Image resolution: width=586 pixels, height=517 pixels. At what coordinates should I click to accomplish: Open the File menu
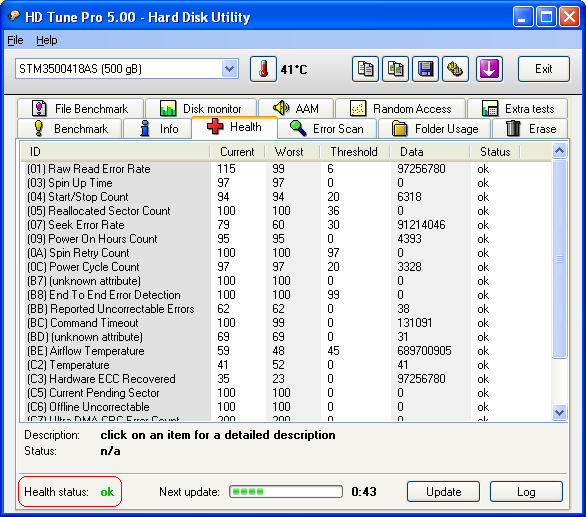click(x=15, y=40)
